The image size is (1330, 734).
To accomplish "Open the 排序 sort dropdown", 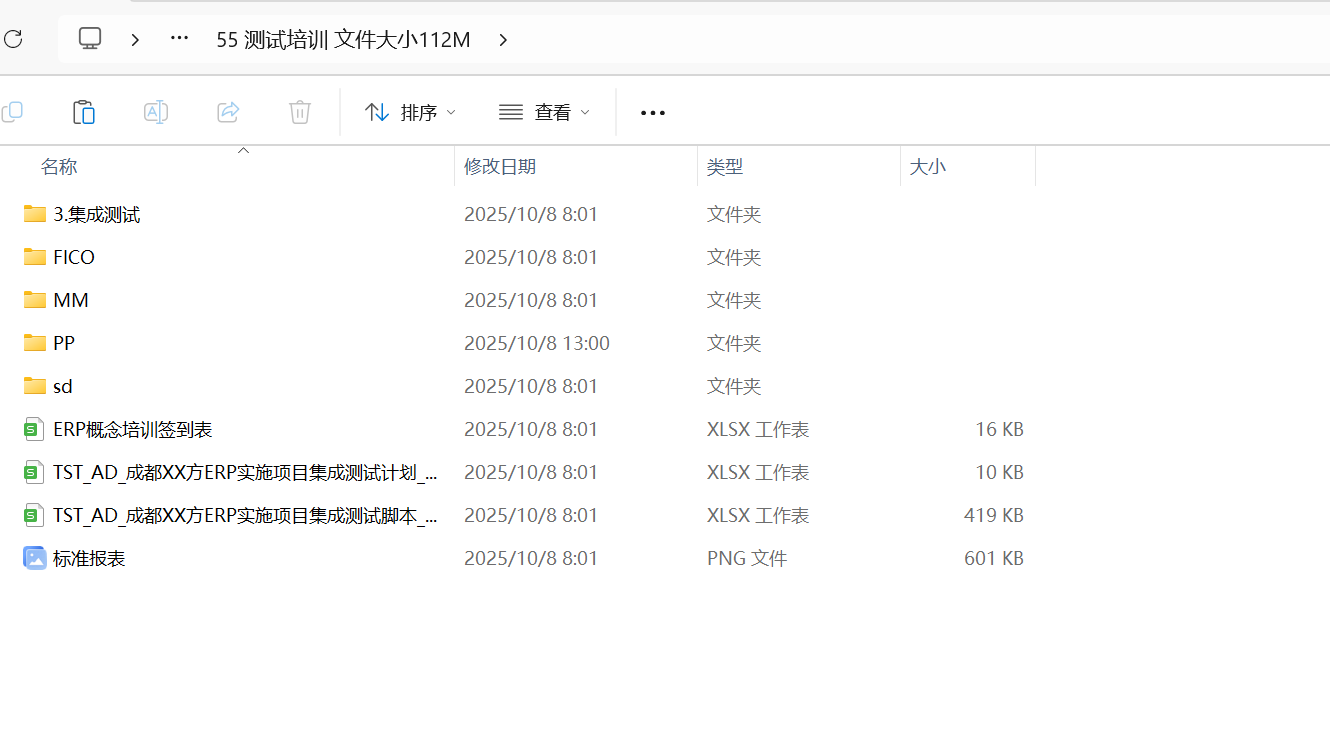I will point(410,113).
